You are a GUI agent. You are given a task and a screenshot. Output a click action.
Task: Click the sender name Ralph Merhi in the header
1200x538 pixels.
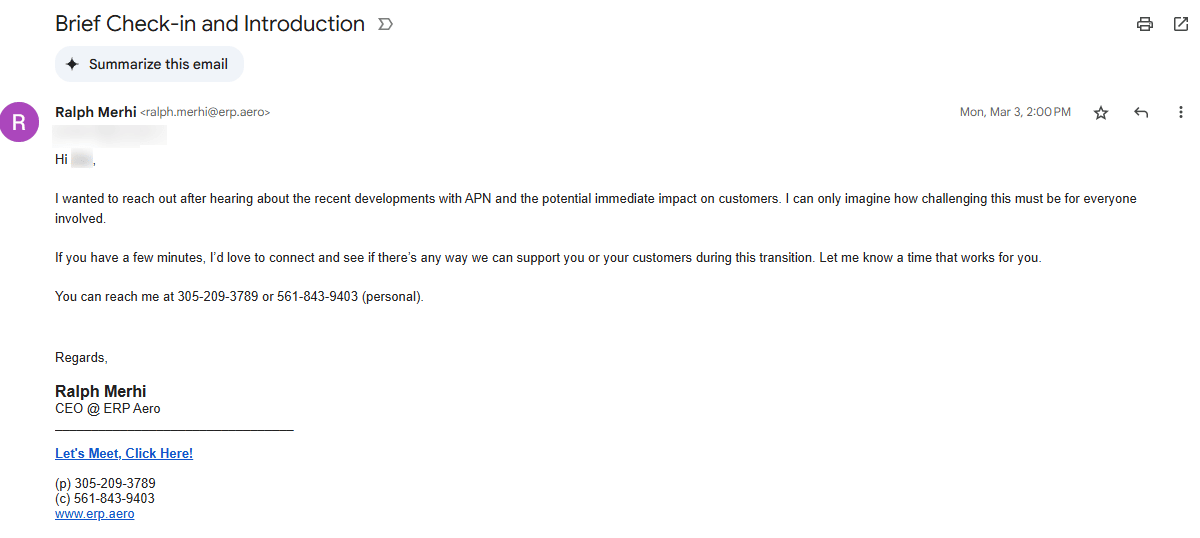[96, 112]
